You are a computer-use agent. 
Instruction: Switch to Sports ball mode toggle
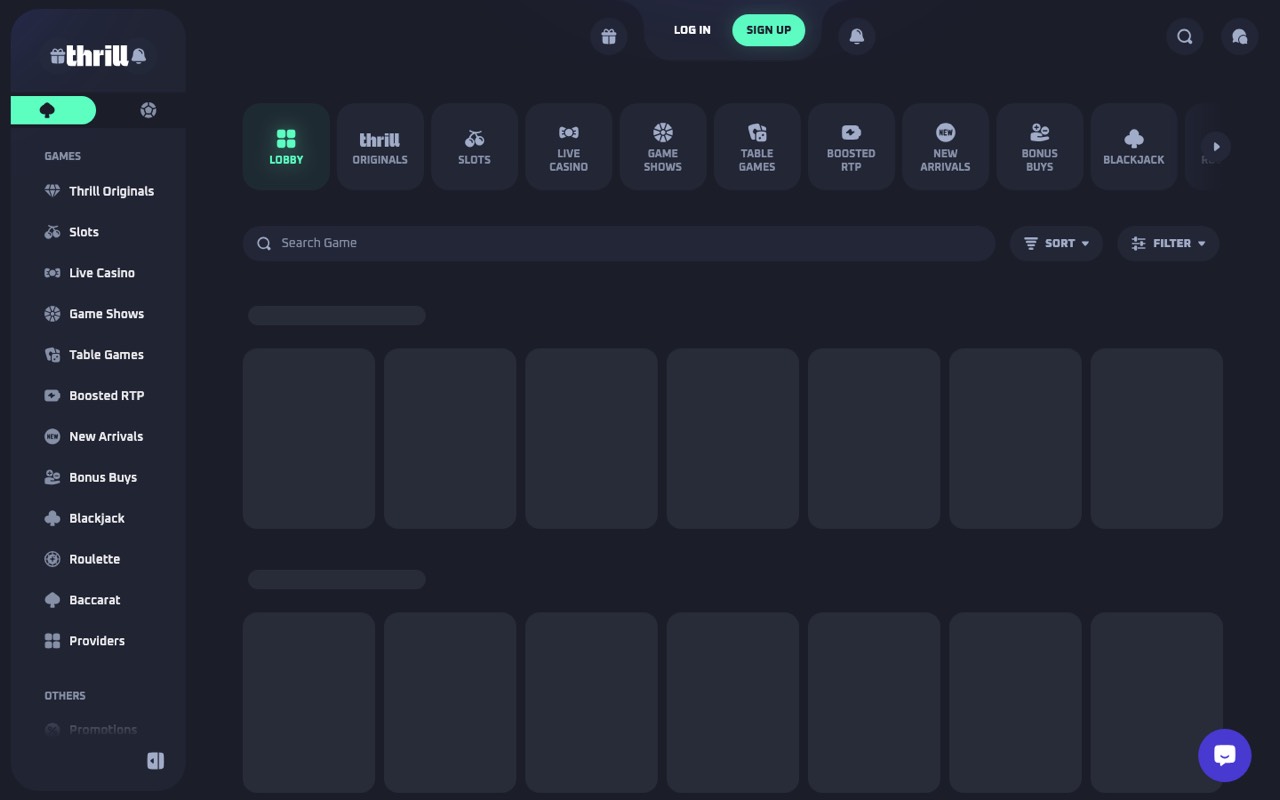[148, 110]
